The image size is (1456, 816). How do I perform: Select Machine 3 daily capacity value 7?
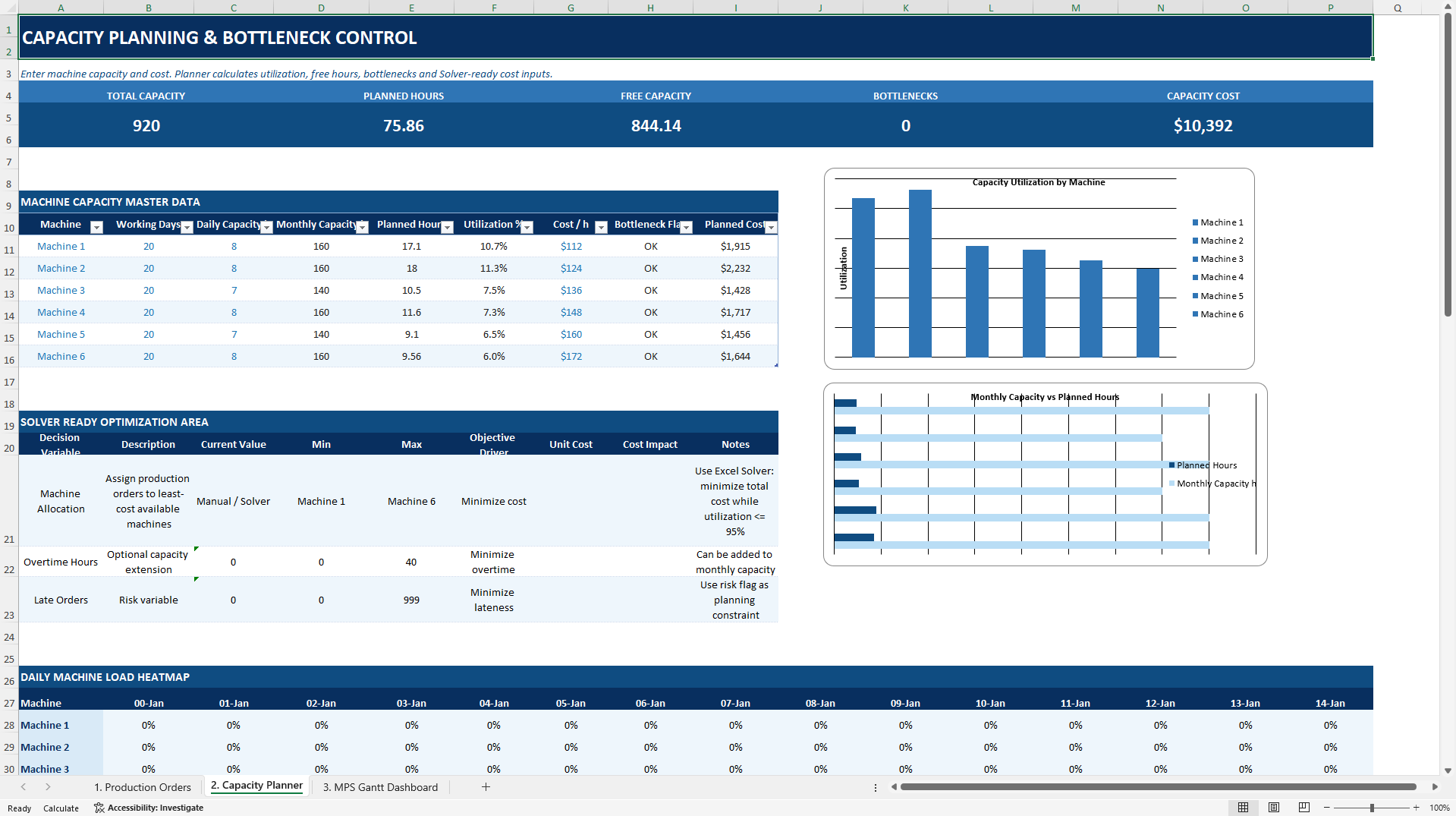(234, 290)
